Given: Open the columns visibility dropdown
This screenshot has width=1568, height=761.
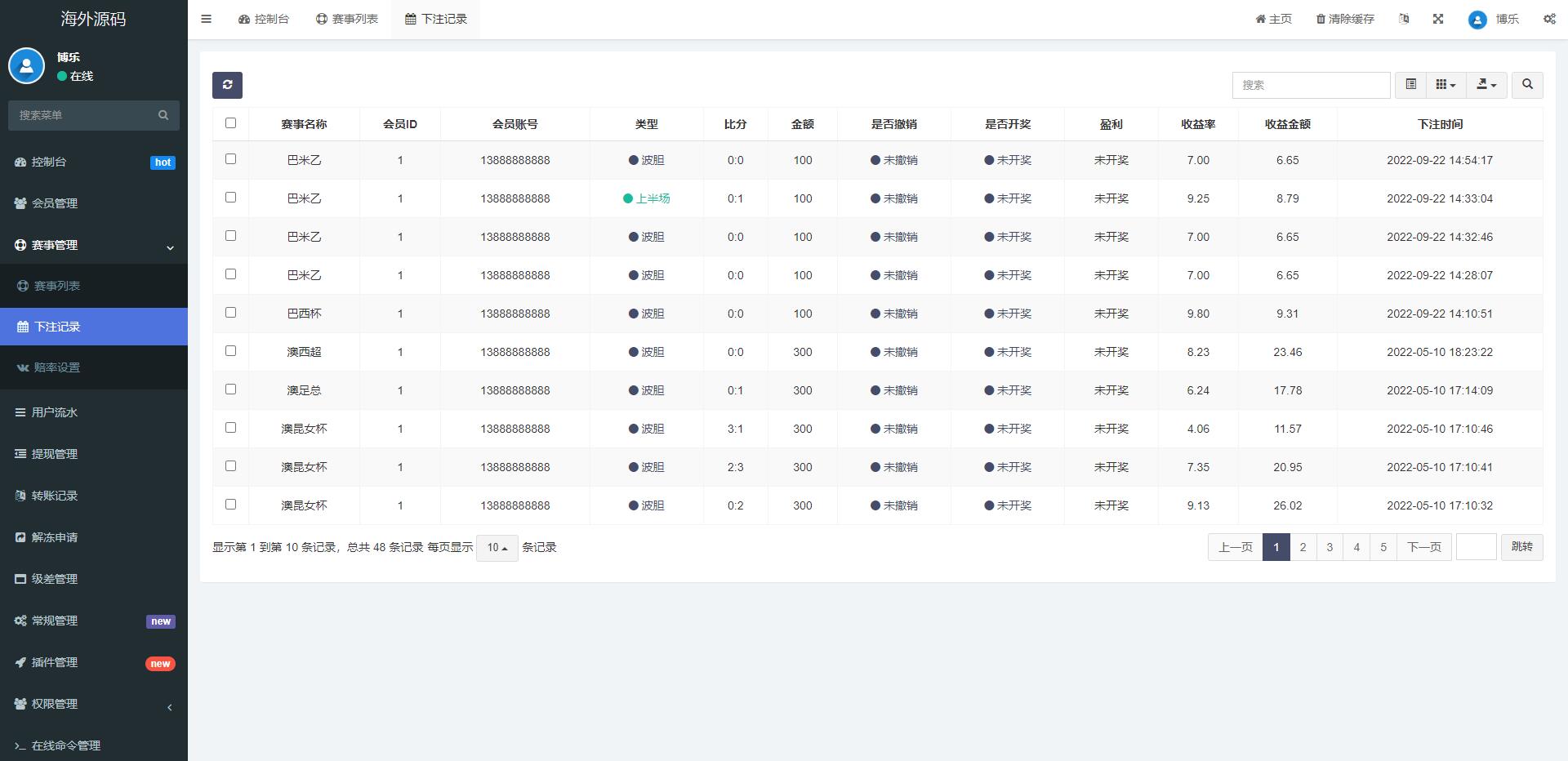Looking at the screenshot, I should [1445, 85].
